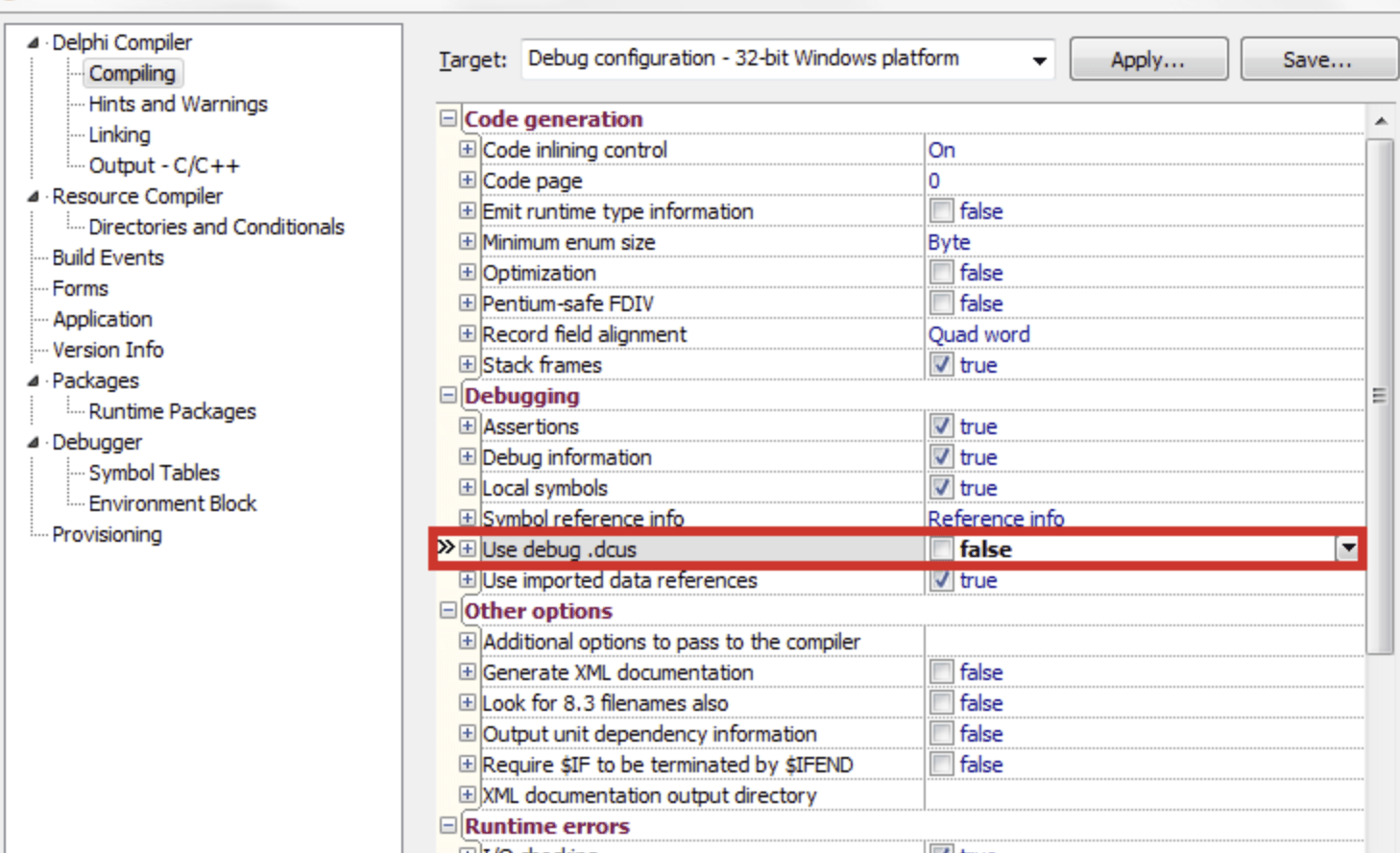The height and width of the screenshot is (853, 1400).
Task: Click the Apply... button
Action: coord(1148,60)
